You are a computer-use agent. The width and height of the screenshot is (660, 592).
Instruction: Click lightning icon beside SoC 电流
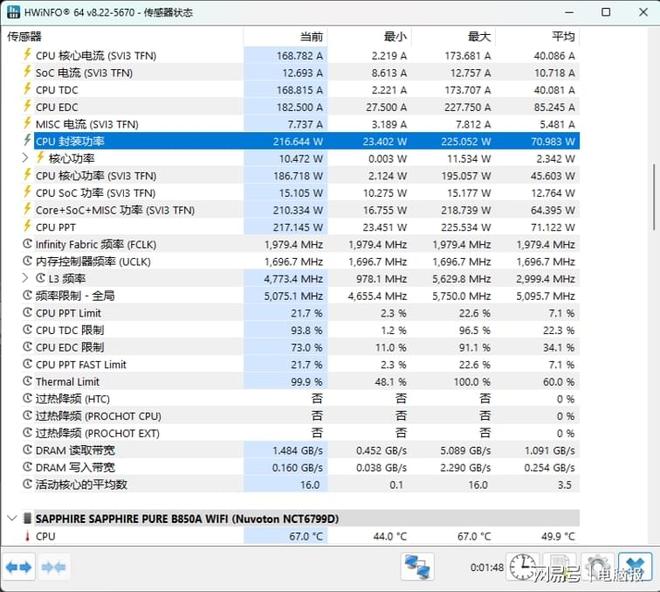click(x=27, y=72)
